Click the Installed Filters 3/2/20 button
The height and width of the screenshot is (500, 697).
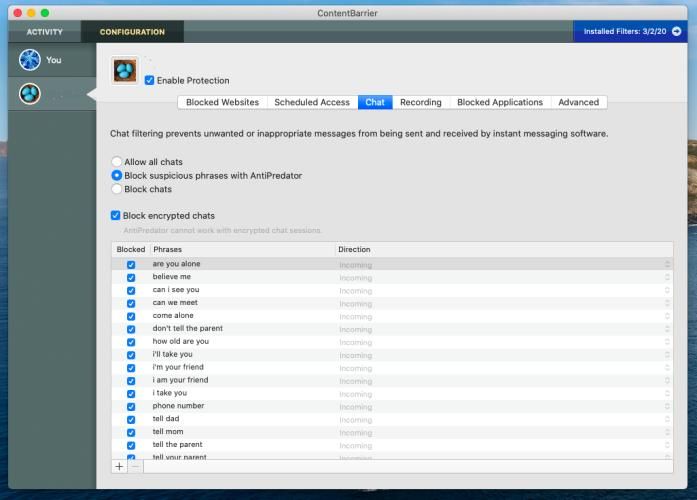630,32
